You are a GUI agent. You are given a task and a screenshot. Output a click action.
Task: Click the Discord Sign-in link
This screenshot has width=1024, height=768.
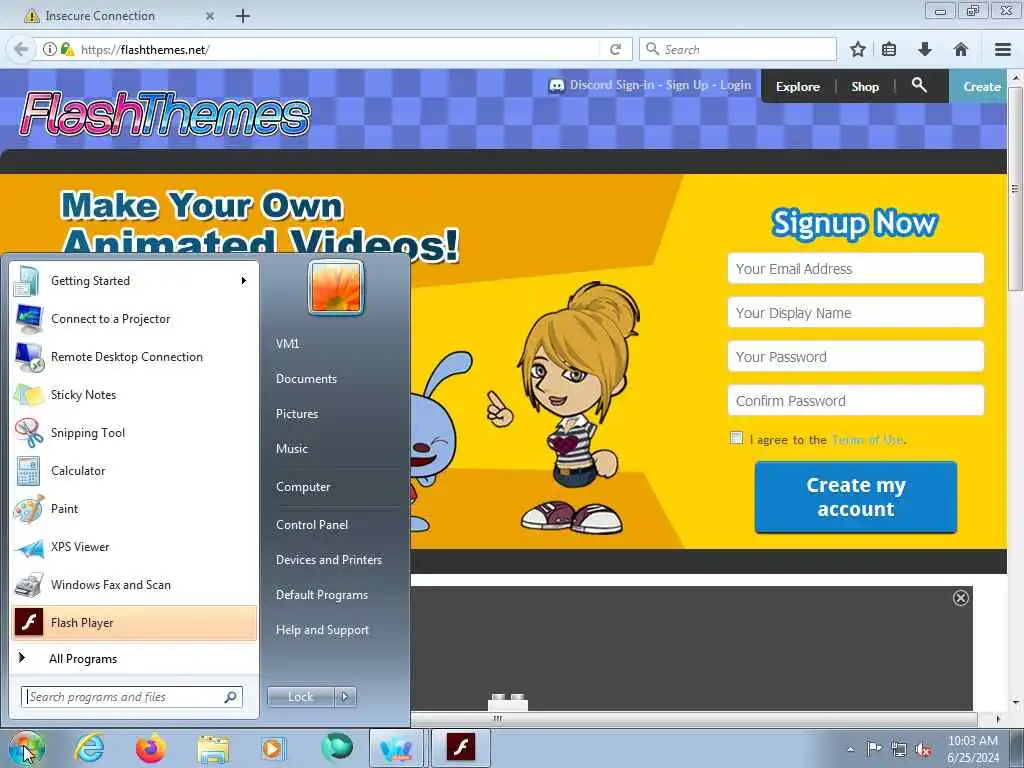(x=612, y=85)
